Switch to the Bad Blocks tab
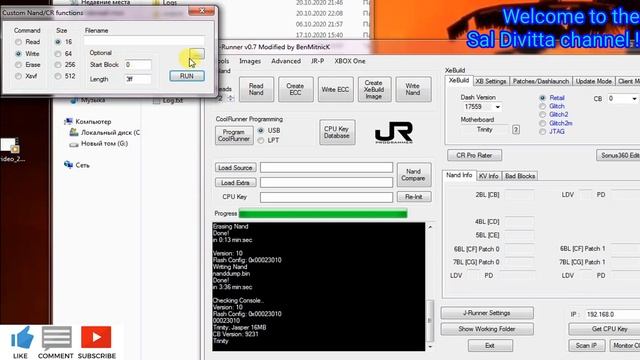The image size is (640, 360). (x=520, y=176)
